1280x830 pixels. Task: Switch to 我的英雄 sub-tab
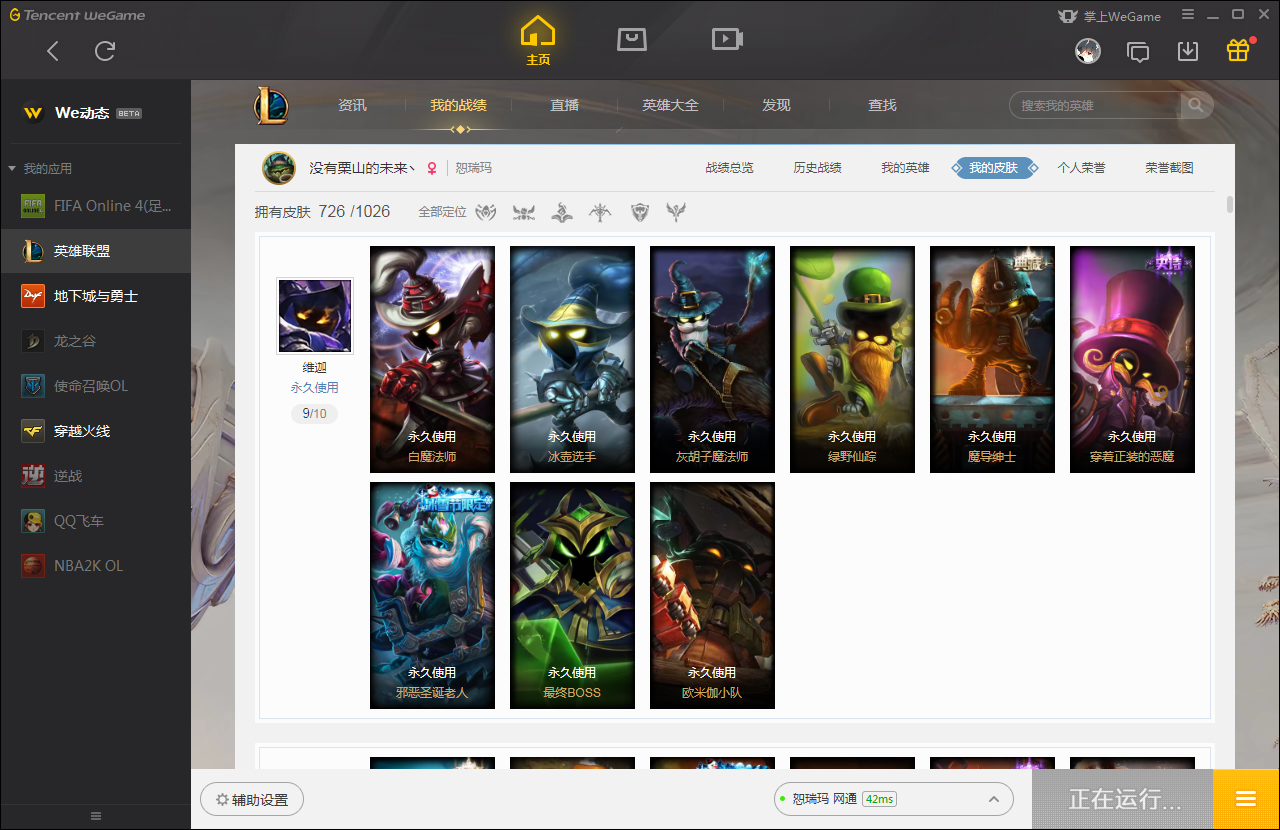click(x=905, y=168)
